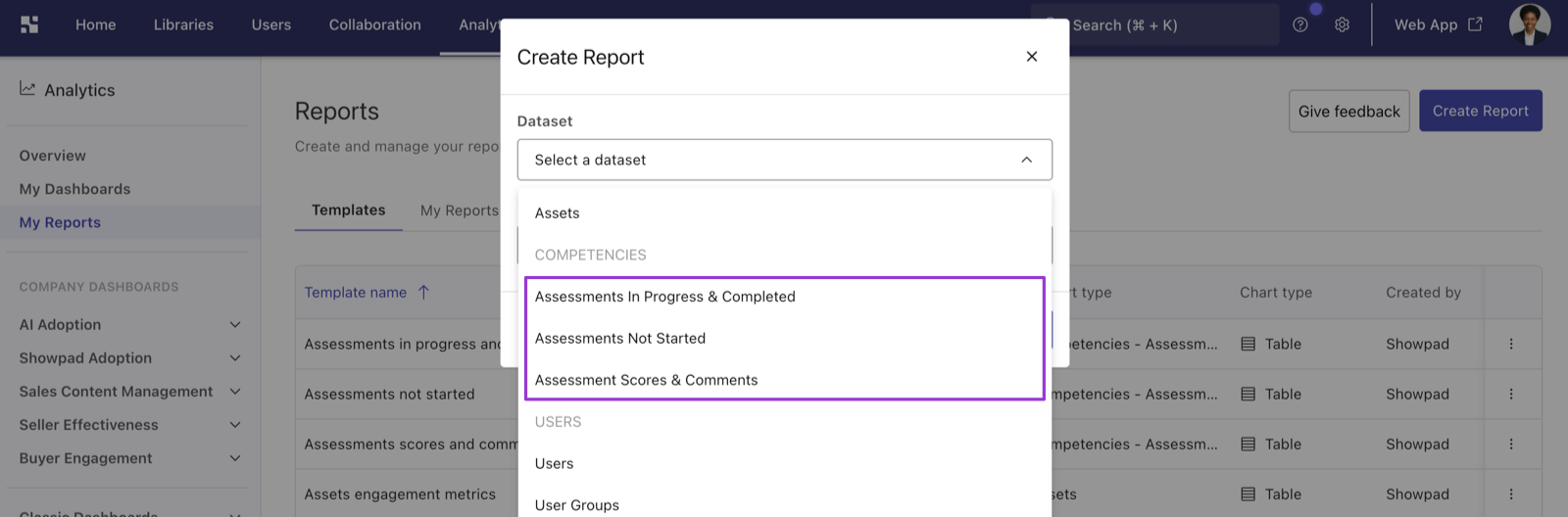Expand Showpad Adoption section
The height and width of the screenshot is (517, 1568).
(x=235, y=358)
